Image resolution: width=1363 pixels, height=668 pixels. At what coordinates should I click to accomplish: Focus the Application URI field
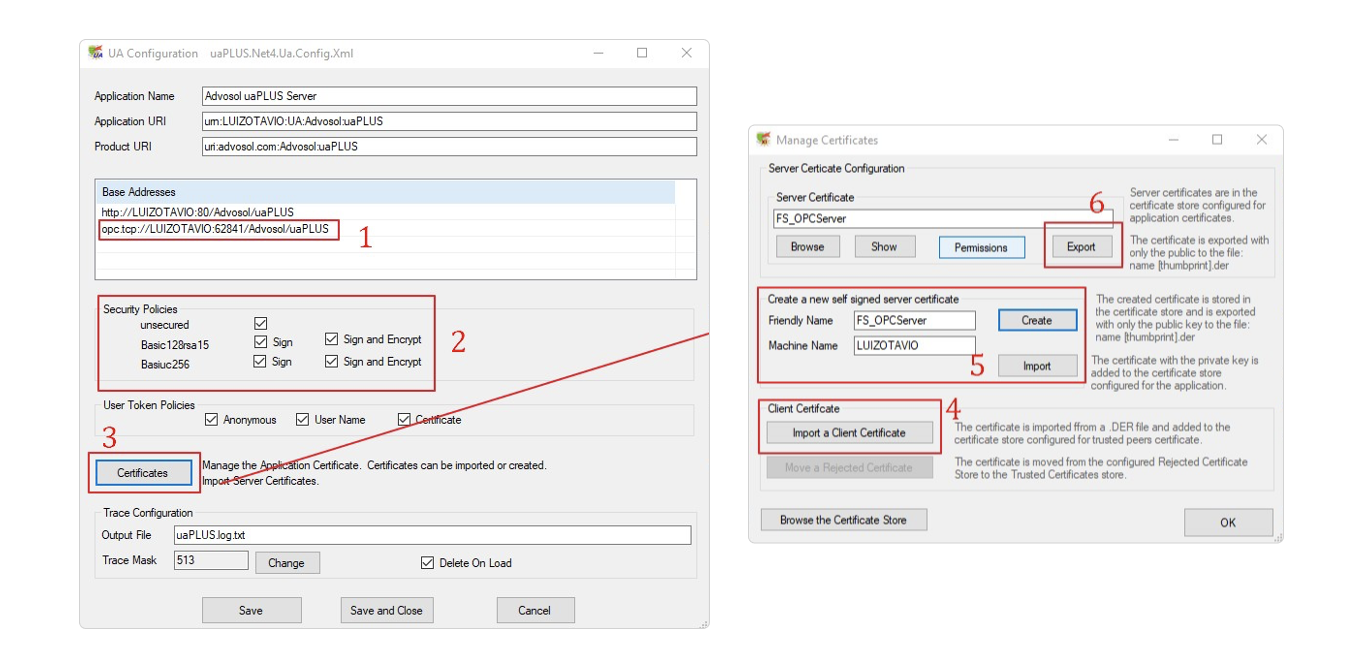(x=449, y=121)
